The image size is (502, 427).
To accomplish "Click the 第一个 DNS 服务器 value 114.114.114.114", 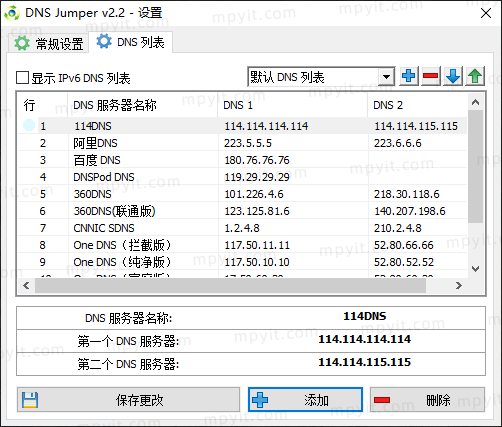I will [365, 339].
